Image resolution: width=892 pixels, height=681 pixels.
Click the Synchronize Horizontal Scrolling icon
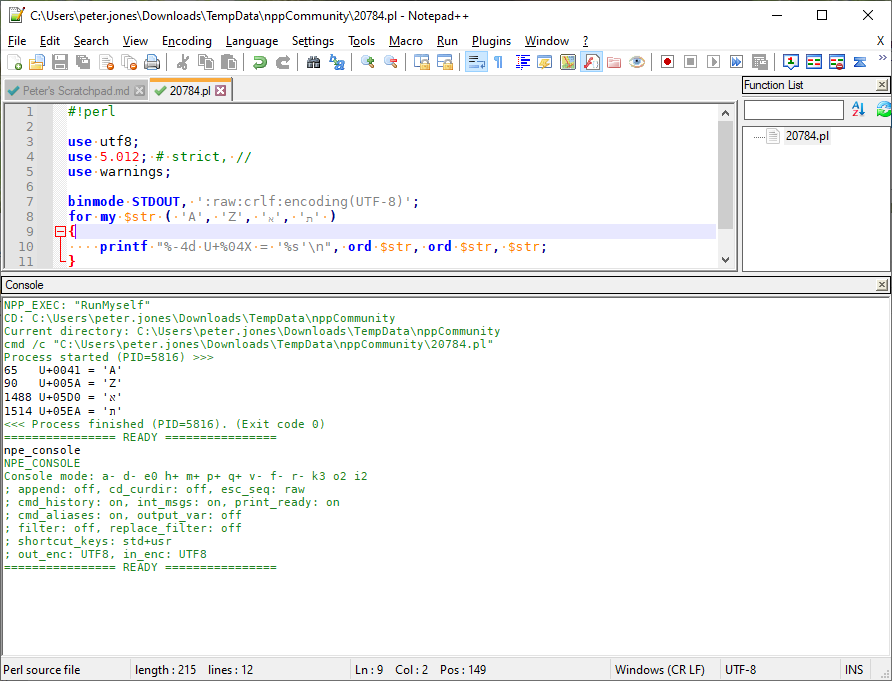click(444, 62)
